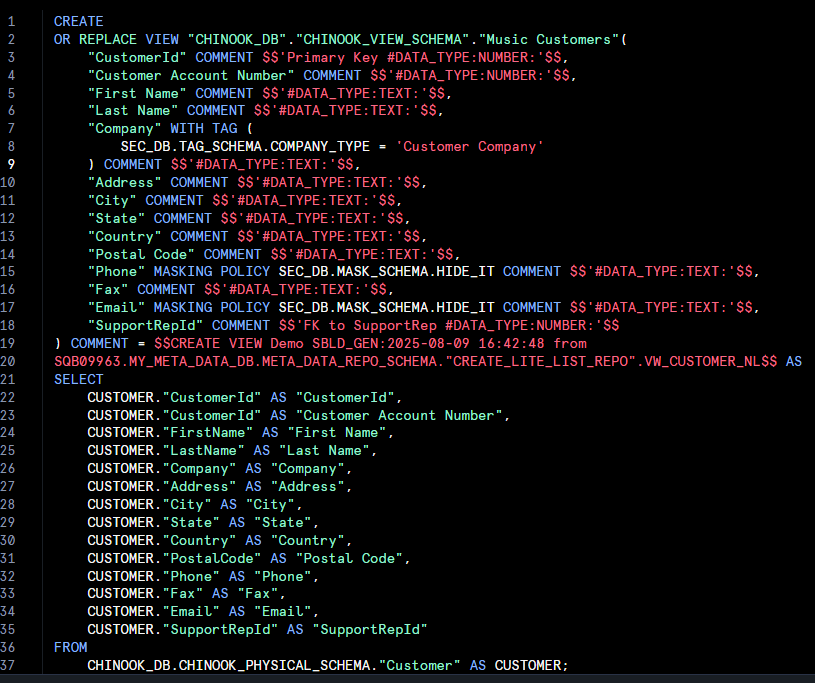Place cursor on the CREATE keyword

click(78, 21)
